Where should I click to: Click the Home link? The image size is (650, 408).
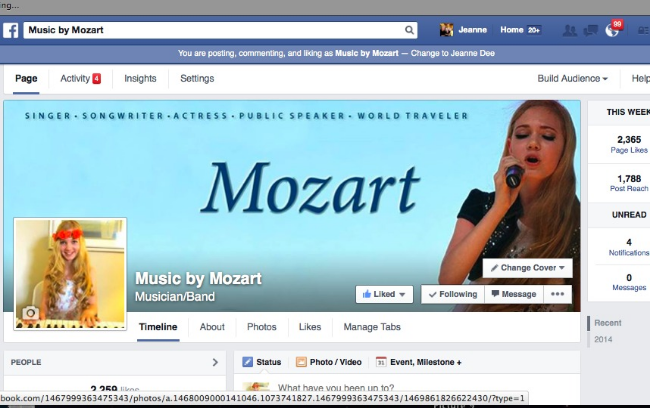tap(512, 30)
